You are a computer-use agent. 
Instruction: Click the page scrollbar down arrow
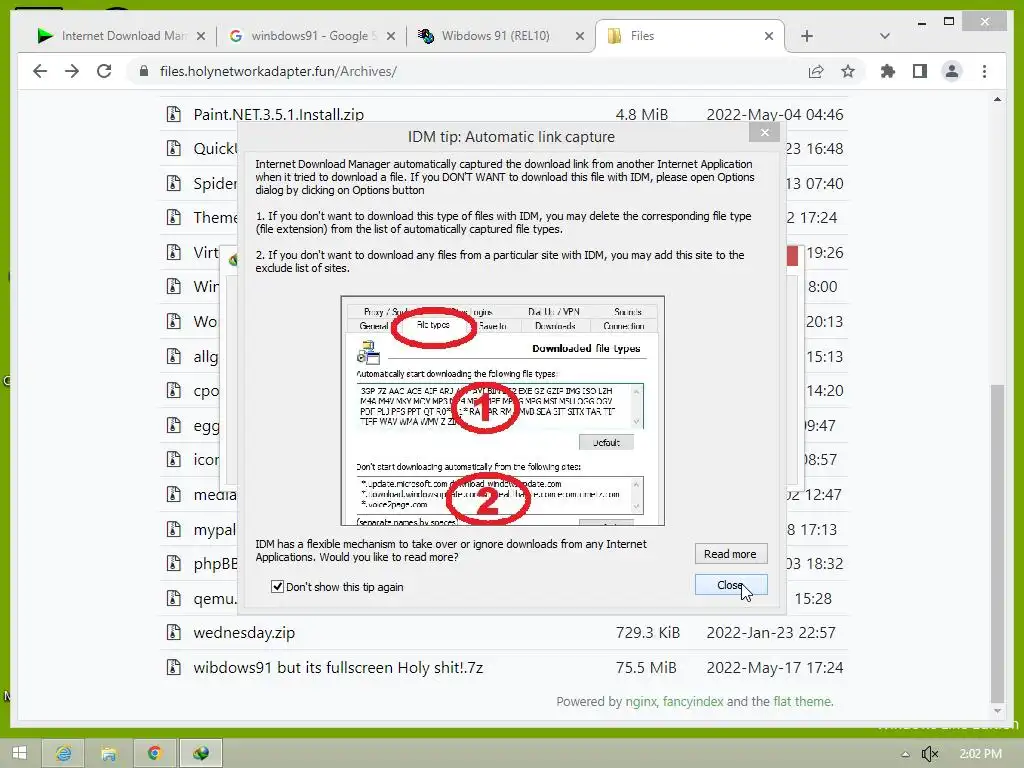point(997,711)
